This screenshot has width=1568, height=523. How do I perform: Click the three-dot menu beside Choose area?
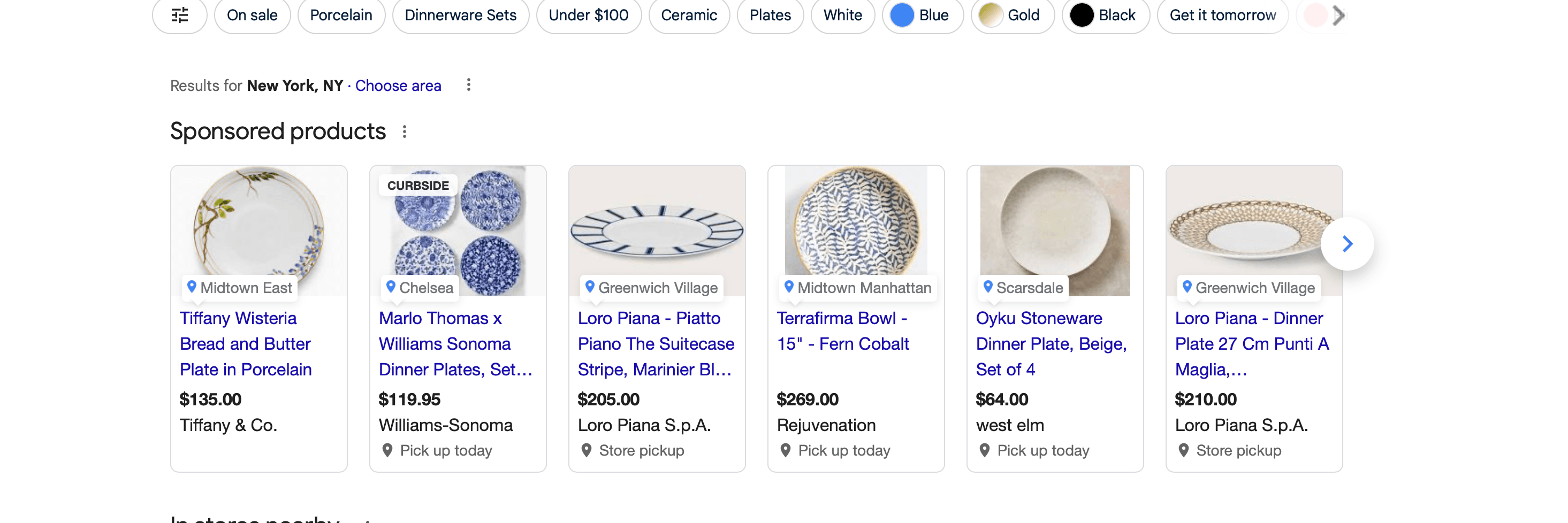tap(468, 85)
